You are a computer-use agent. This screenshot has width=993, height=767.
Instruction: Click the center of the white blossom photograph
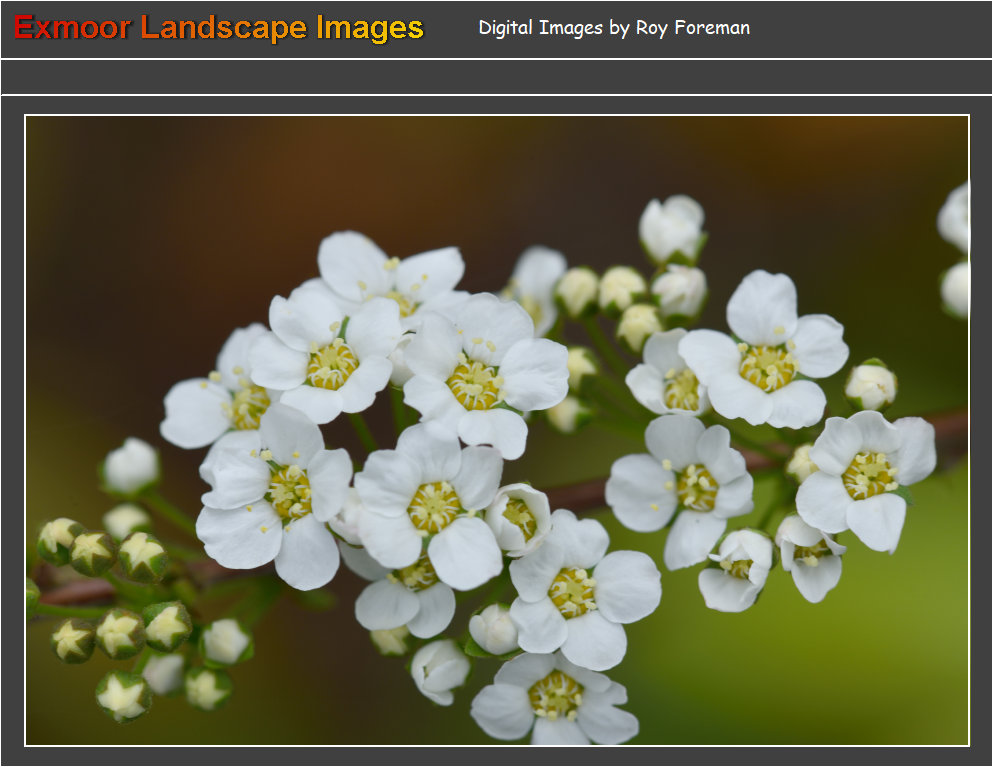point(496,430)
